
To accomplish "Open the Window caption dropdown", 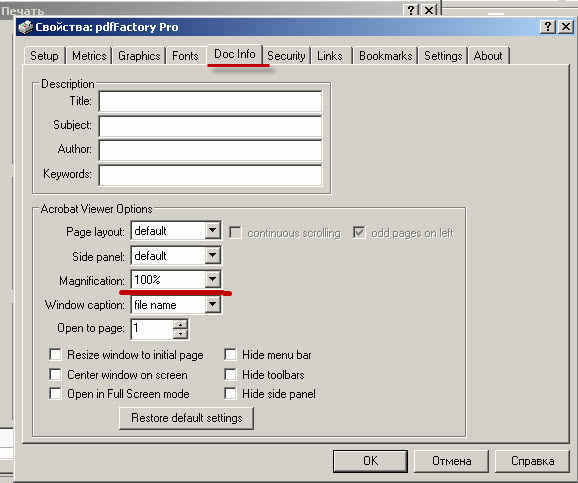I will (x=212, y=304).
